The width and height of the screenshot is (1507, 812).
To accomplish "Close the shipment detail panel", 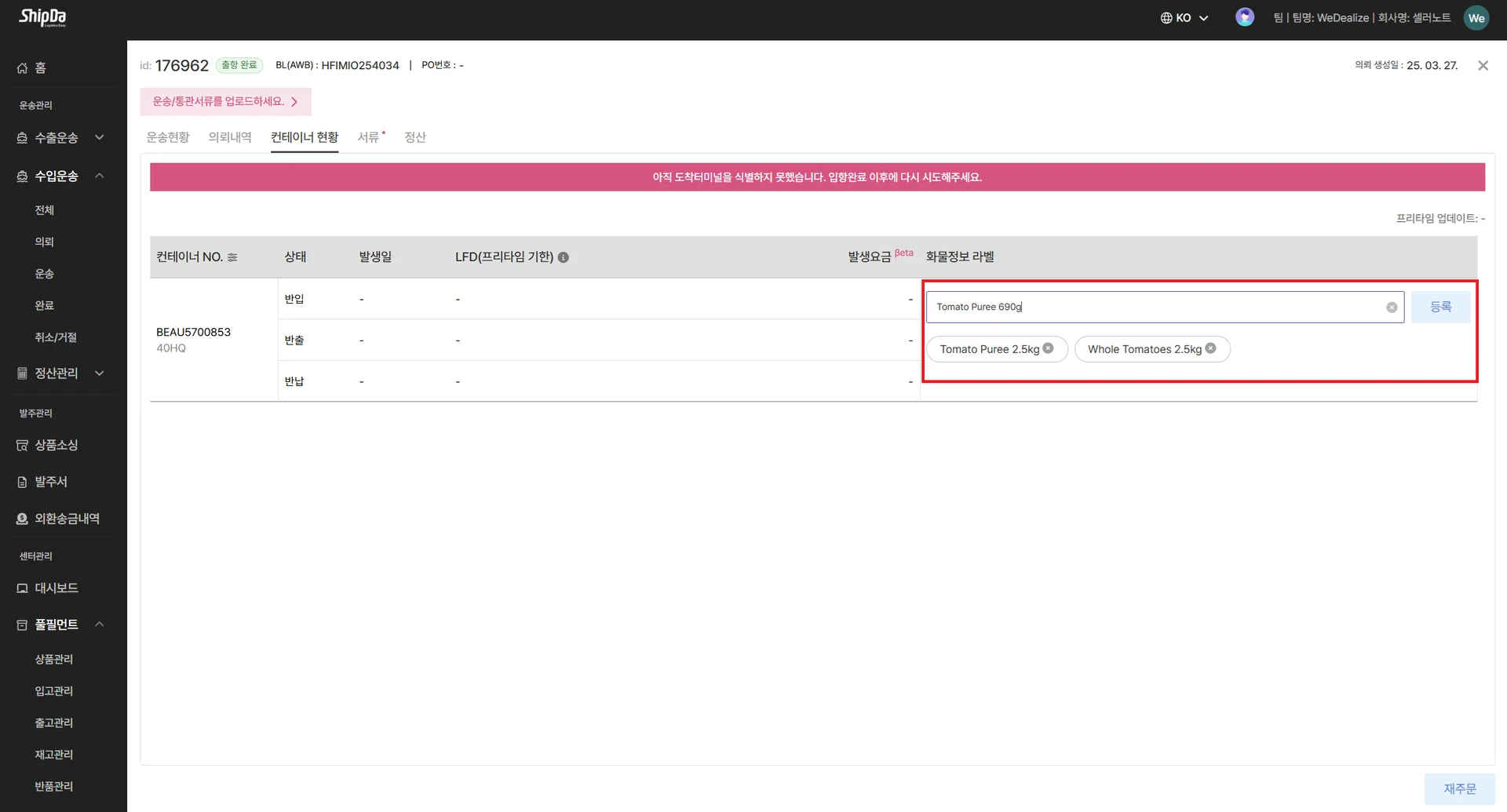I will 1483,66.
